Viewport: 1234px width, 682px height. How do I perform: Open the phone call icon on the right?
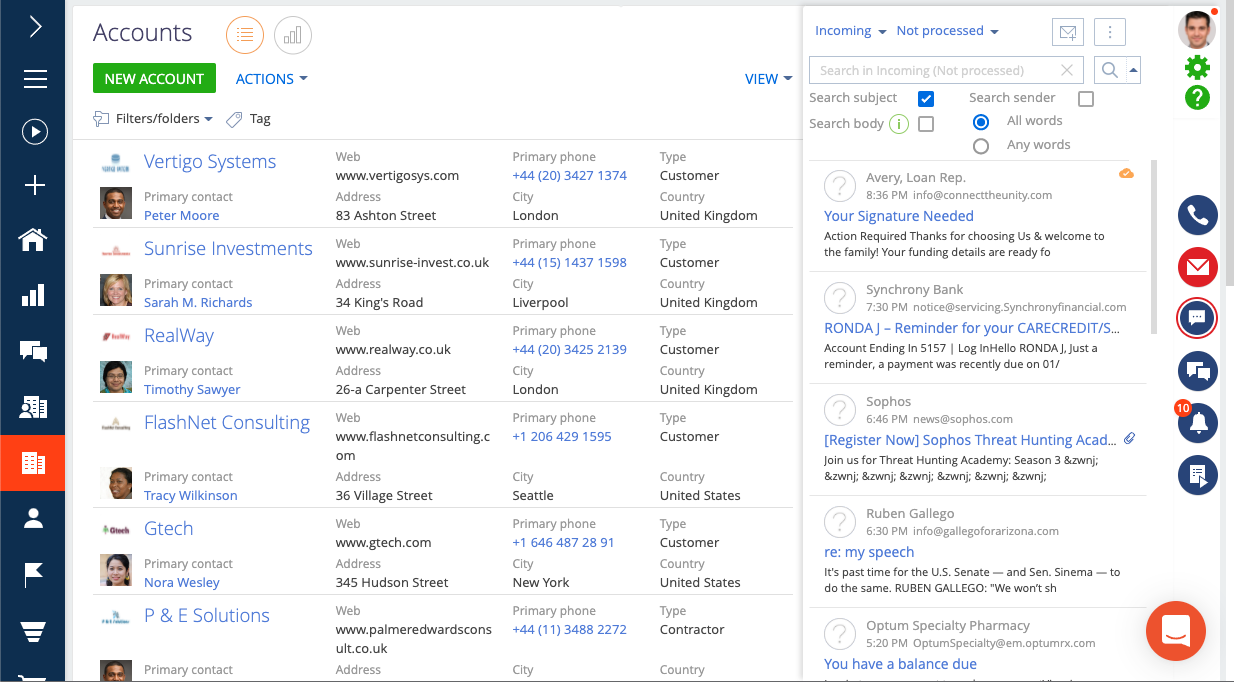1197,215
